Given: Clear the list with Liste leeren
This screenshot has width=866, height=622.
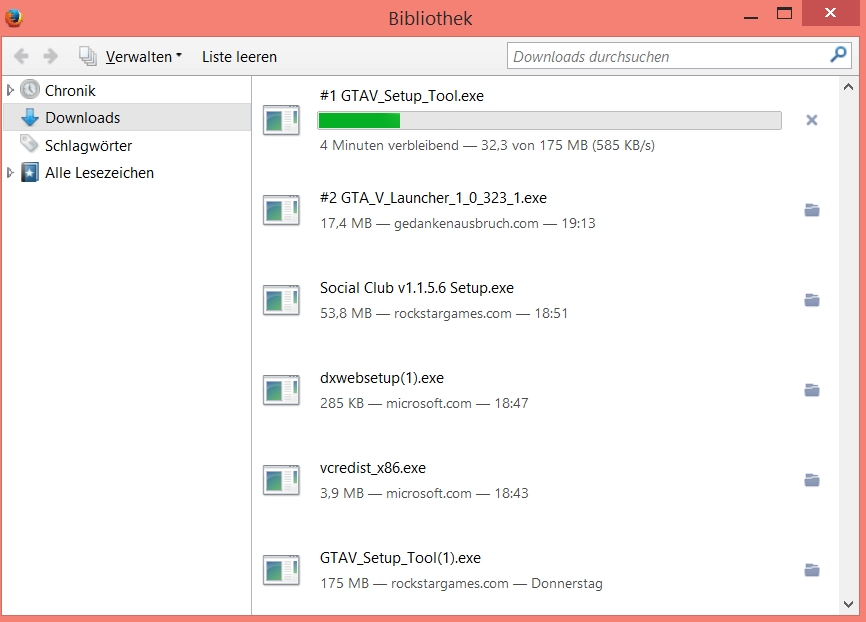Looking at the screenshot, I should [x=239, y=56].
